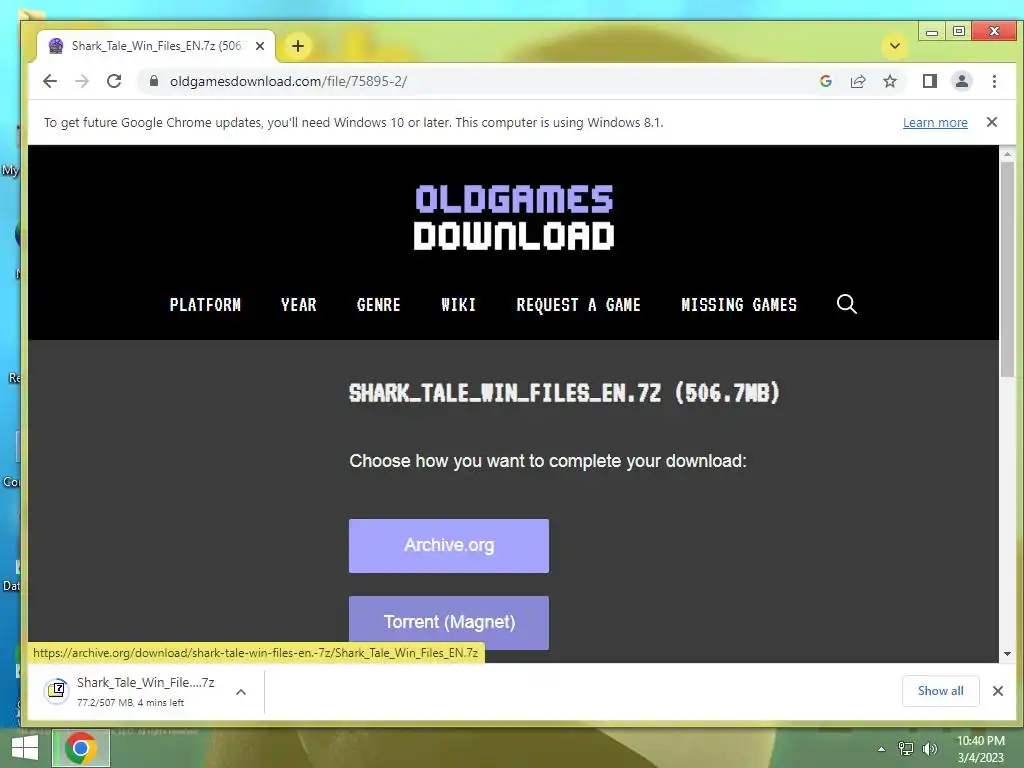Open REQUEST A GAME page

[x=579, y=305]
